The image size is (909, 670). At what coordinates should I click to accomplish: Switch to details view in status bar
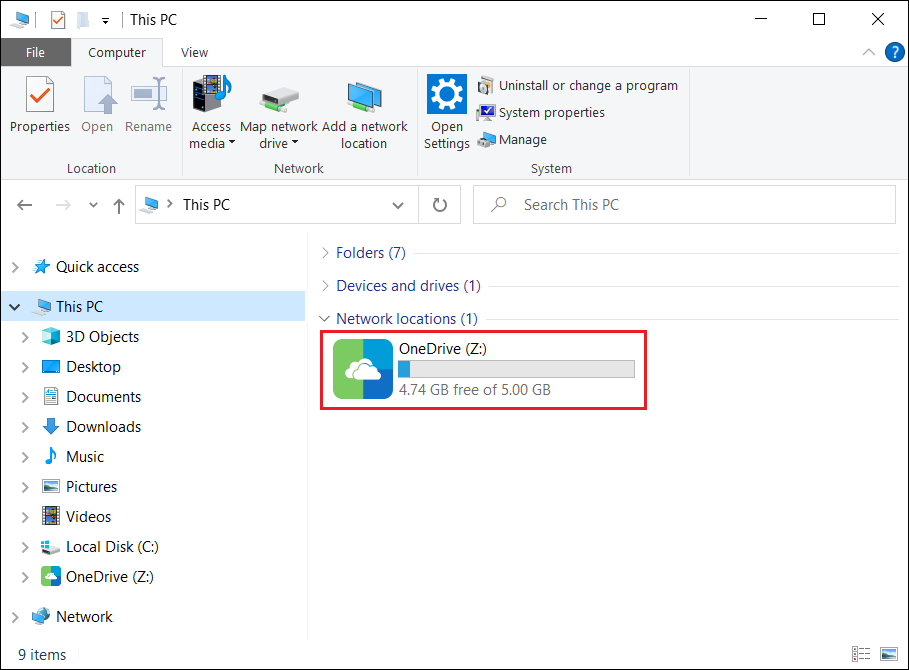[861, 654]
